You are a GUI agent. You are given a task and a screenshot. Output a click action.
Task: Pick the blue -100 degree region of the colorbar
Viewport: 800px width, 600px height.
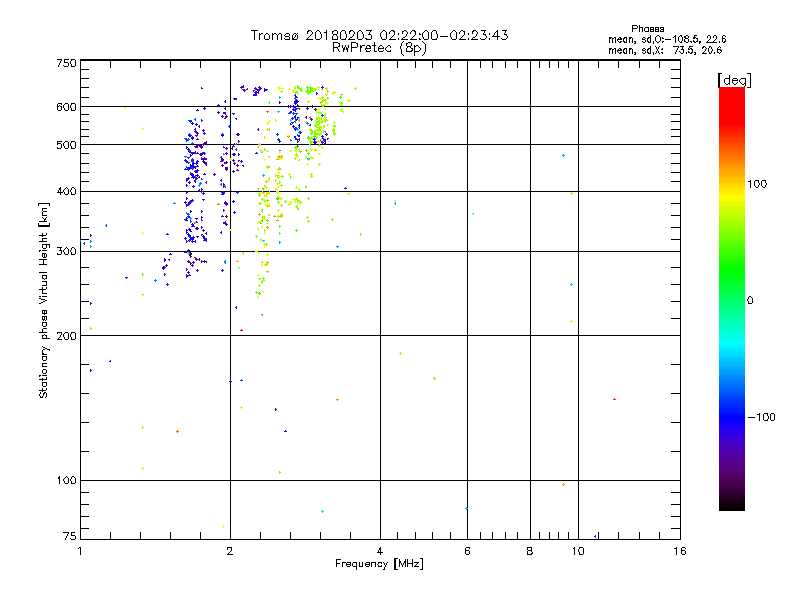point(732,416)
